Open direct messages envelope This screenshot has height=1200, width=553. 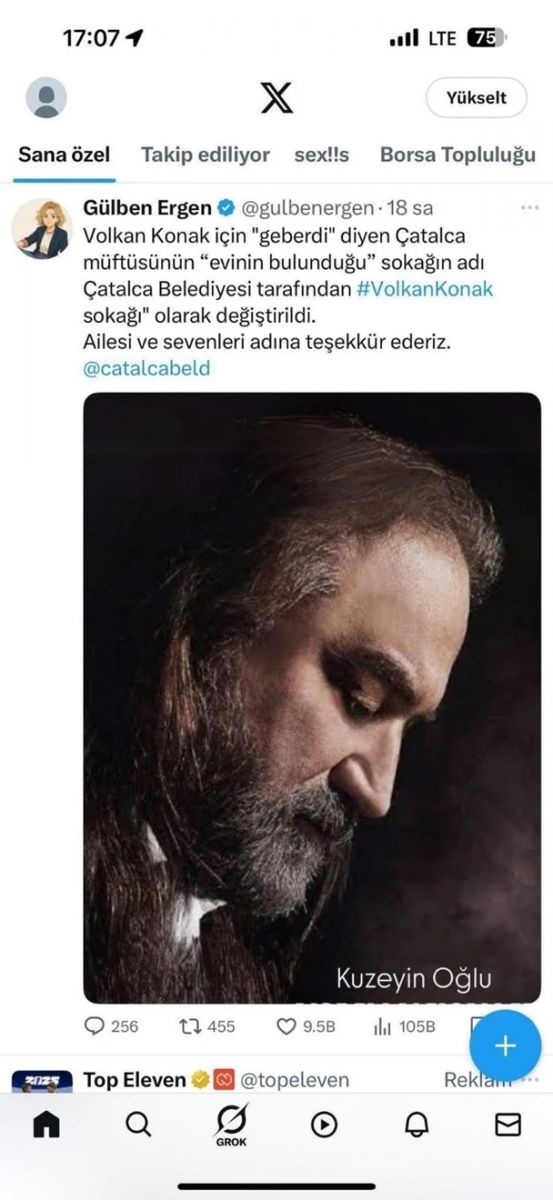508,1124
